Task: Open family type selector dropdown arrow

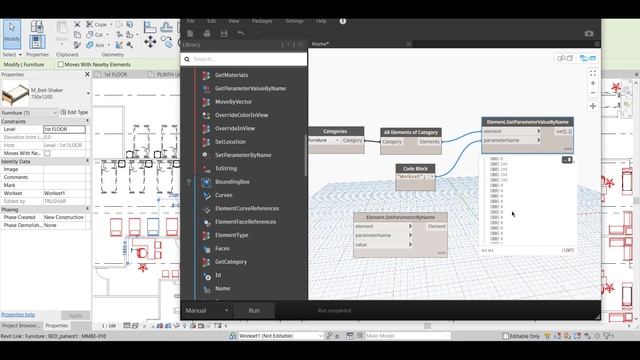Action: 88,93
